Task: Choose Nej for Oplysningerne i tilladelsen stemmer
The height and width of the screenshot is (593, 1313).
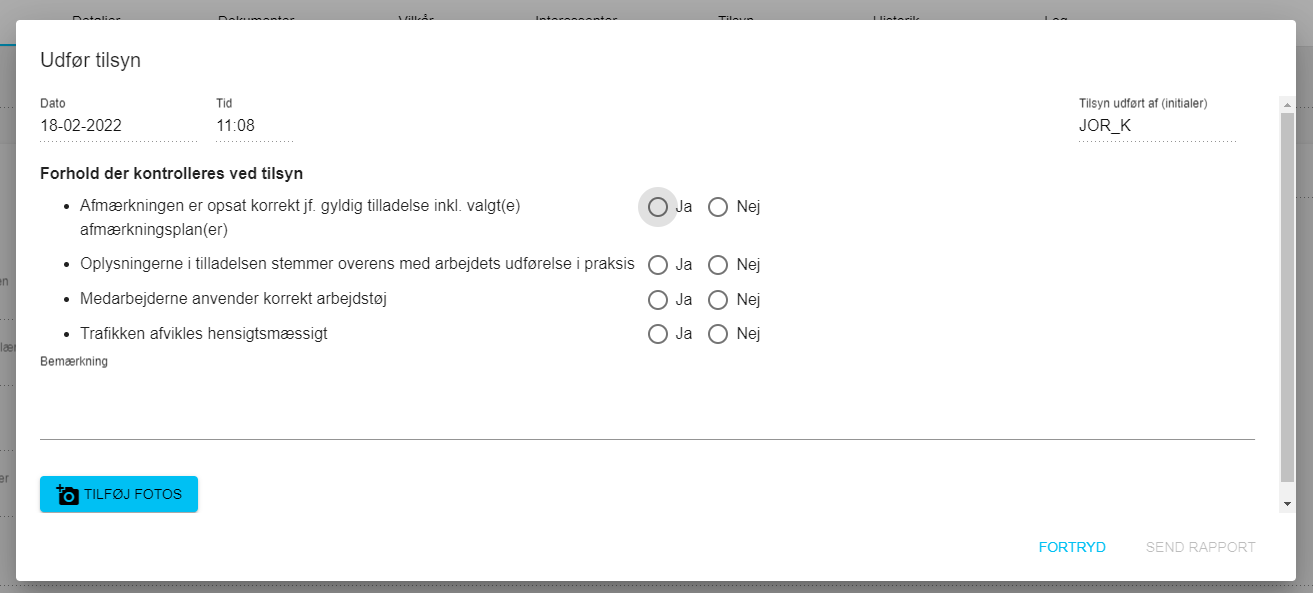Action: point(718,265)
